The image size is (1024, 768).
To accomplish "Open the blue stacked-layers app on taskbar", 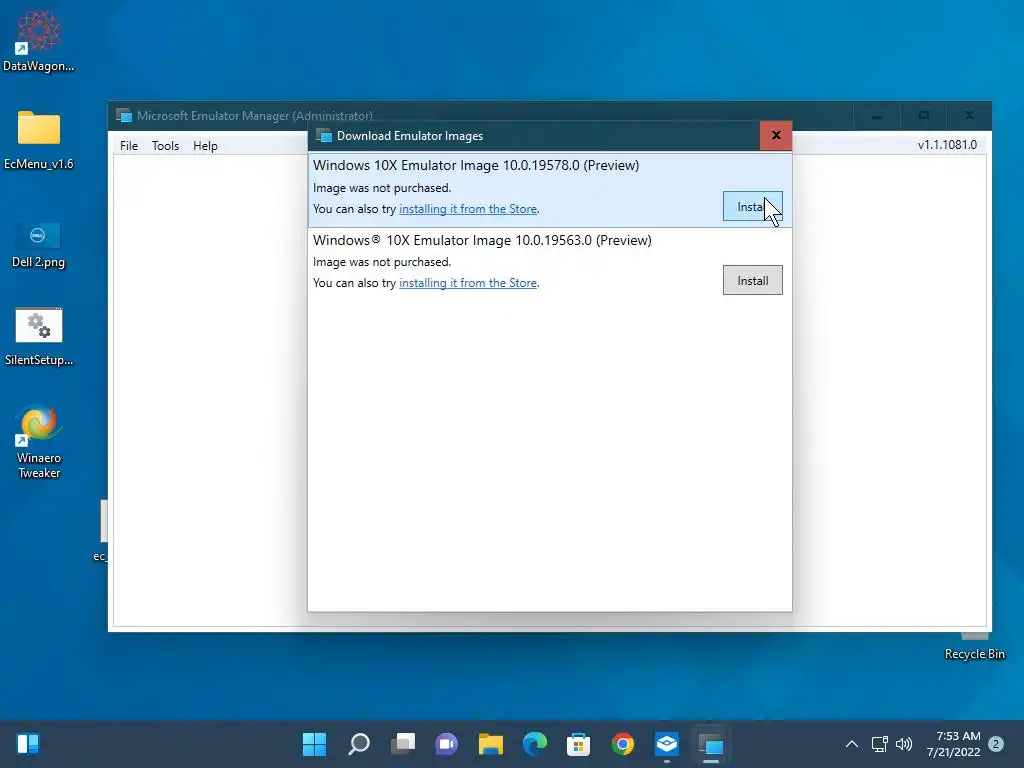I will tap(667, 744).
